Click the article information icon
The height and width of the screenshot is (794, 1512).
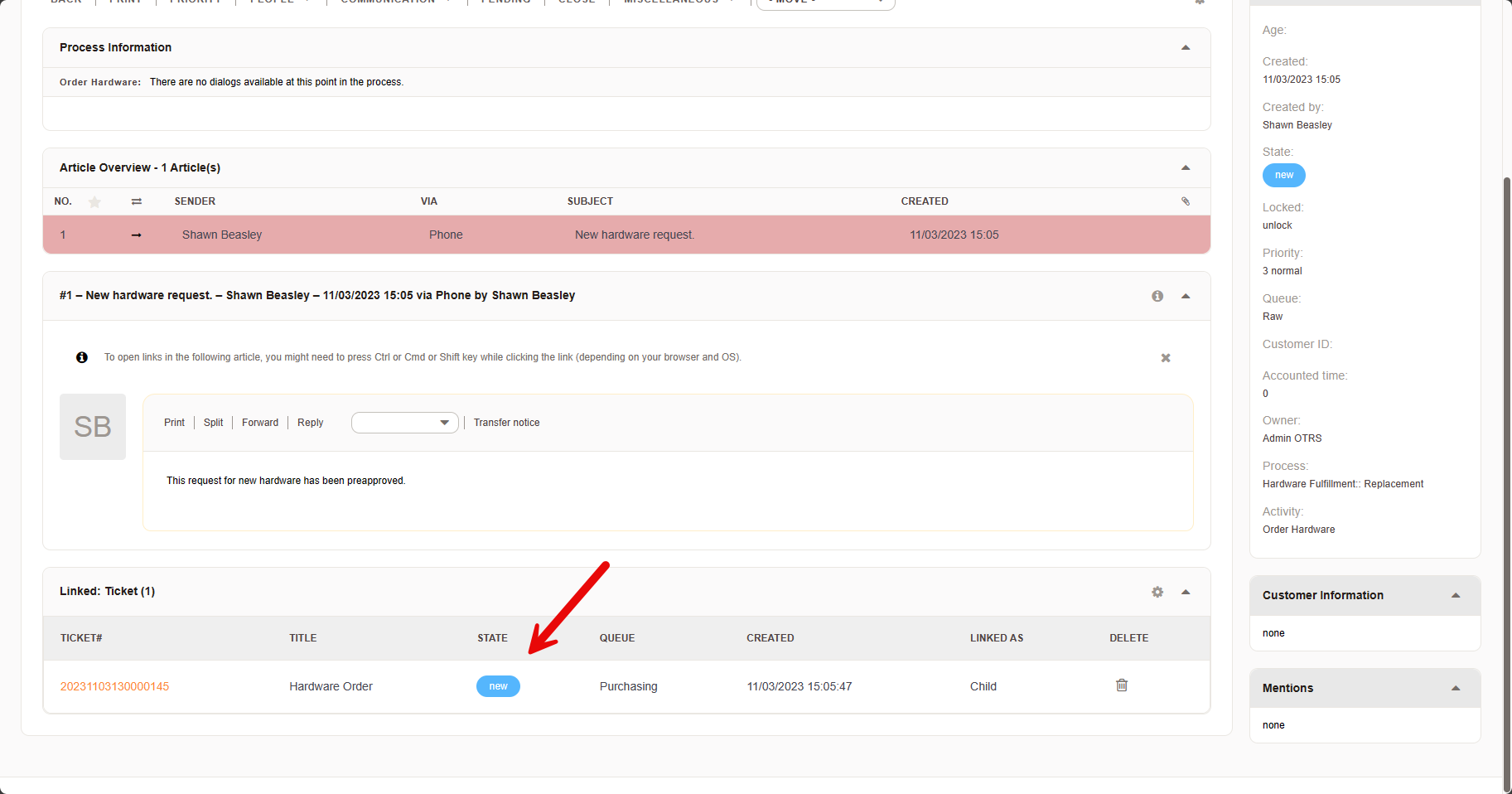tap(1157, 296)
